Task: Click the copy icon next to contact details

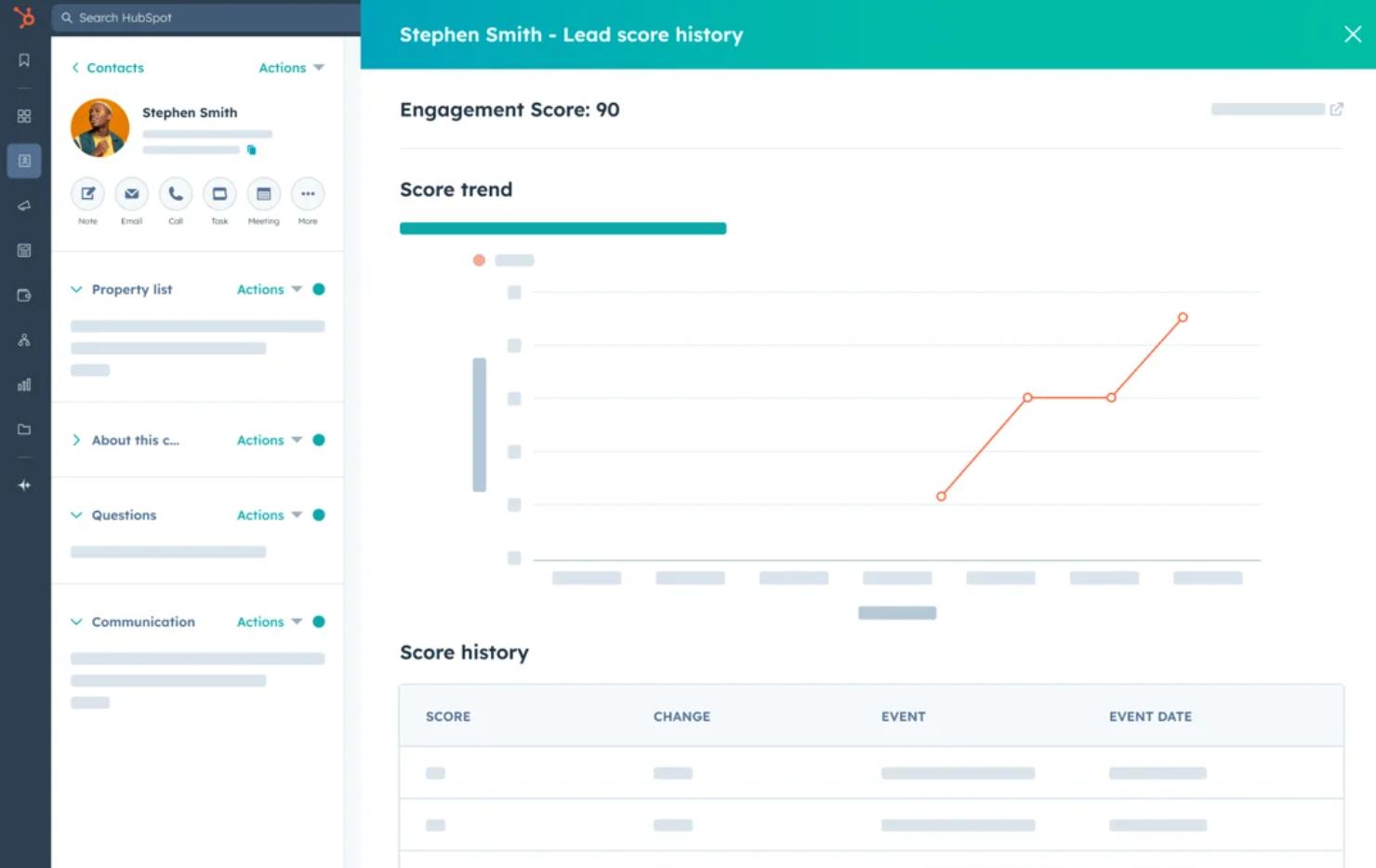Action: (x=251, y=149)
